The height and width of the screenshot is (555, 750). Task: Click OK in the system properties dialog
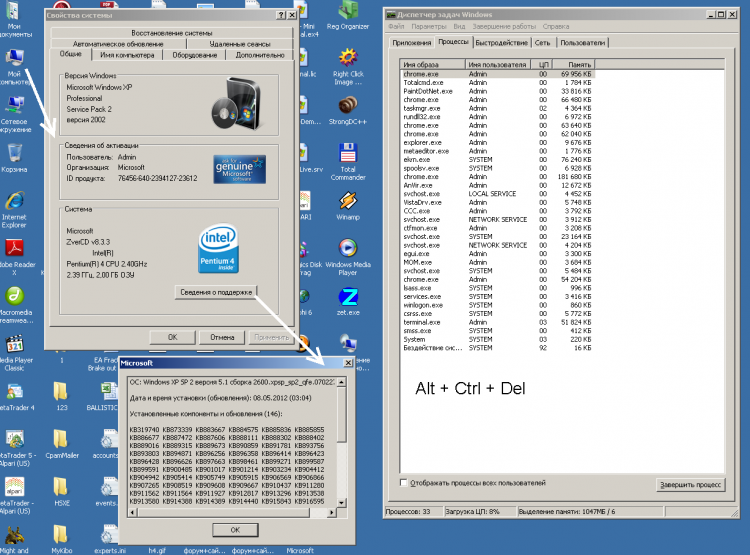pyautogui.click(x=173, y=337)
